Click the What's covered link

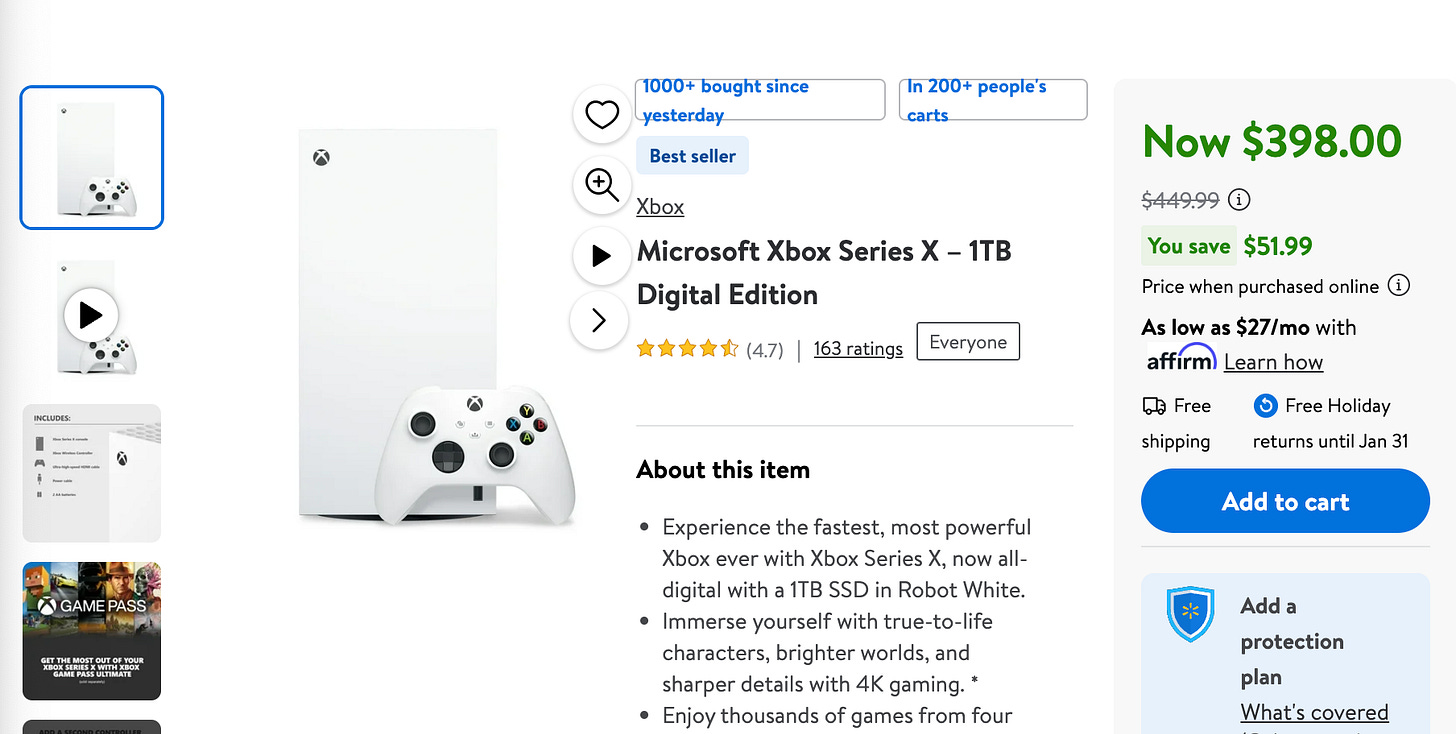coord(1314,711)
